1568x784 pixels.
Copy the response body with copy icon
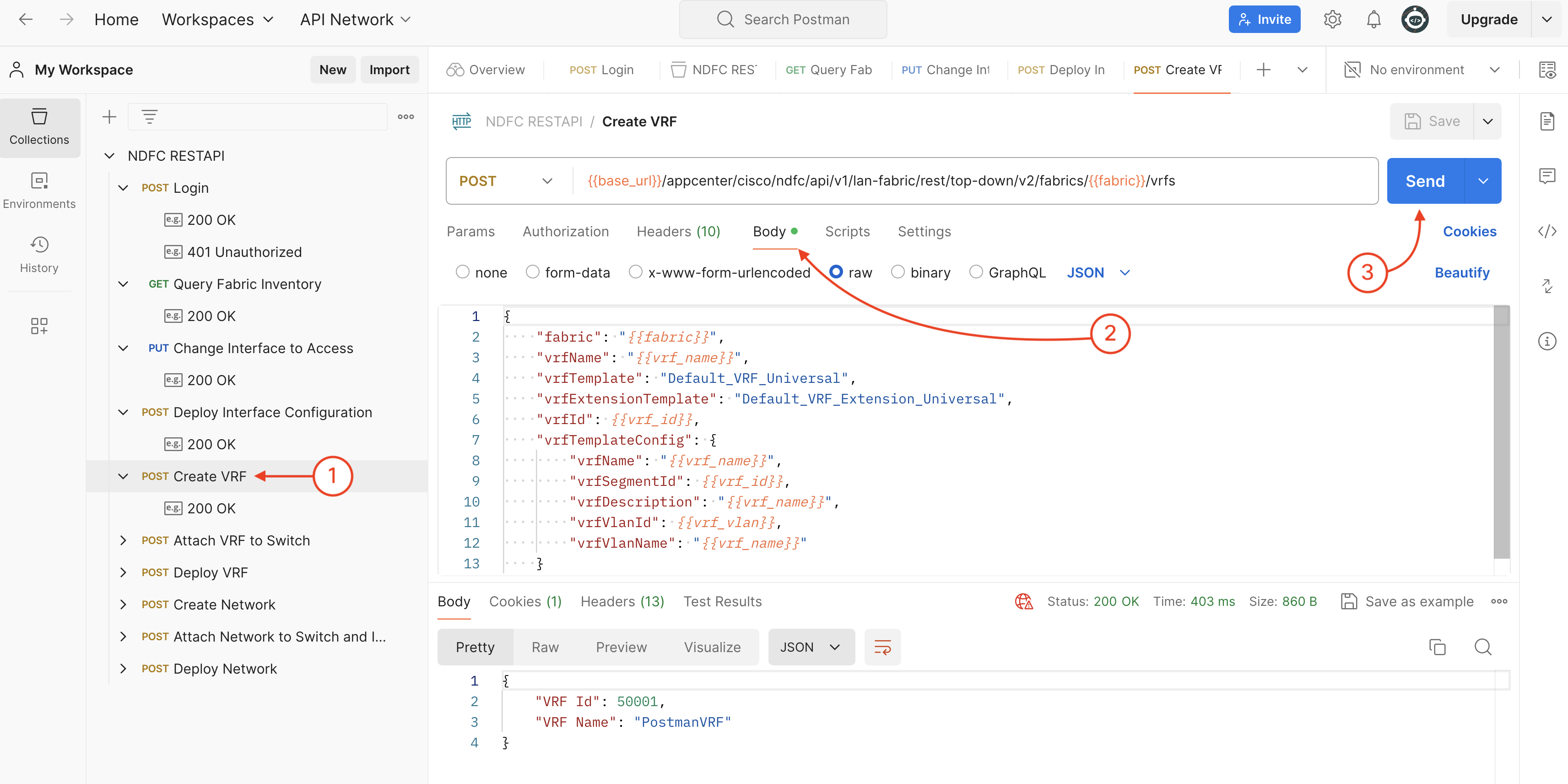[x=1437, y=647]
